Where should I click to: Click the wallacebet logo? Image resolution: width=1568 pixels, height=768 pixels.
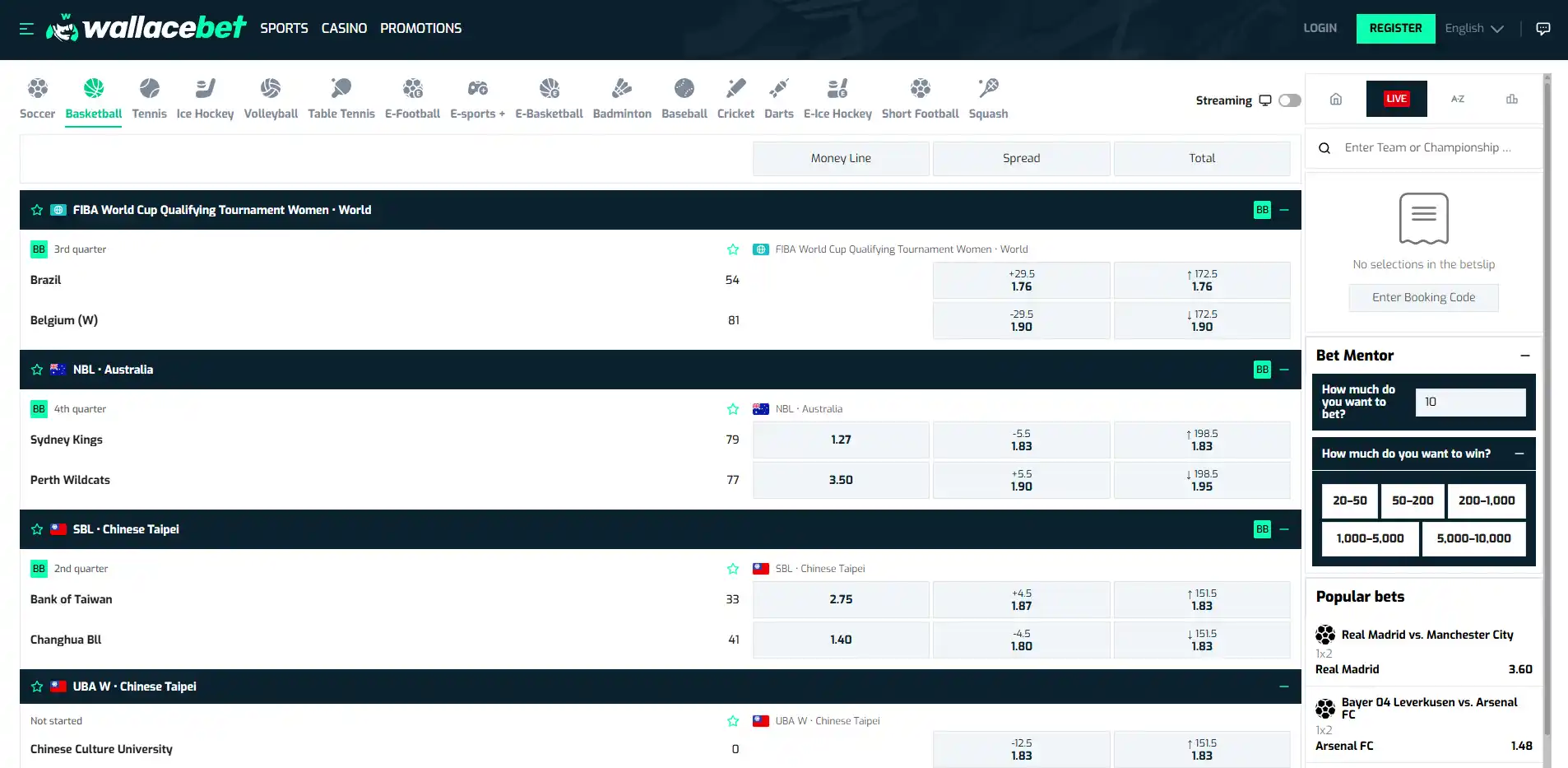[146, 28]
